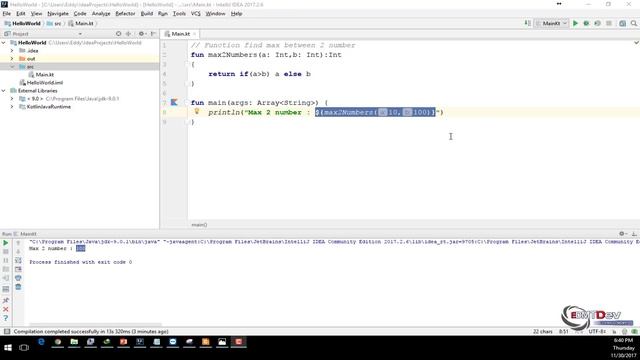The width and height of the screenshot is (640, 360).
Task: Click 'Process finished with exit code 0' line
Action: pos(80,262)
